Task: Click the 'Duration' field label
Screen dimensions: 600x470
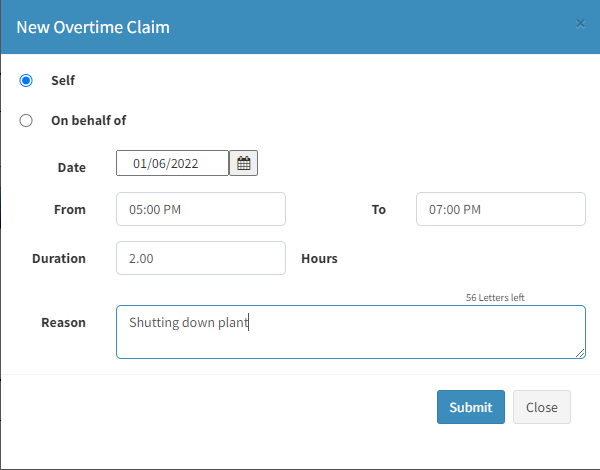Action: click(x=59, y=258)
